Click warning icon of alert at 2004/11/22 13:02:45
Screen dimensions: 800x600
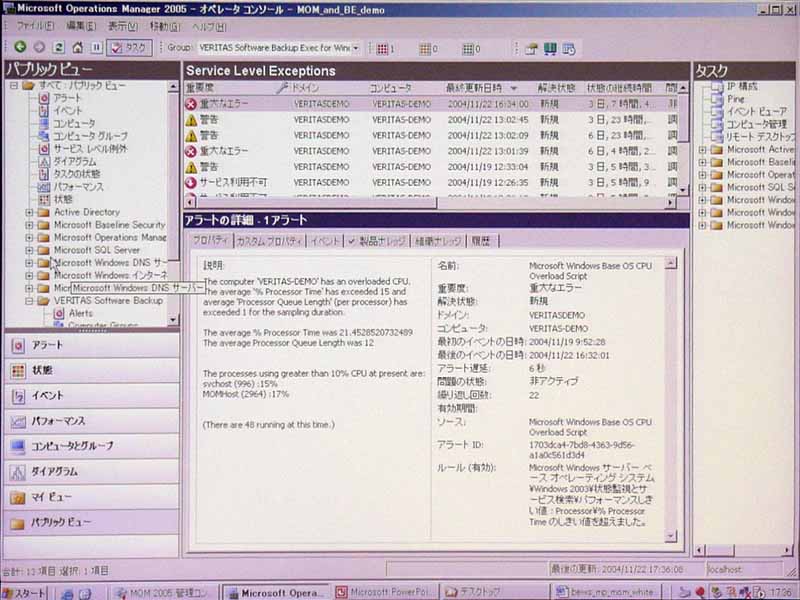pos(191,120)
